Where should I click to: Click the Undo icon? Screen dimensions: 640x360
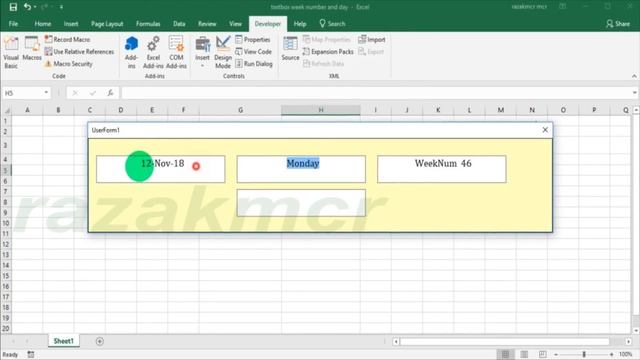pos(27,7)
